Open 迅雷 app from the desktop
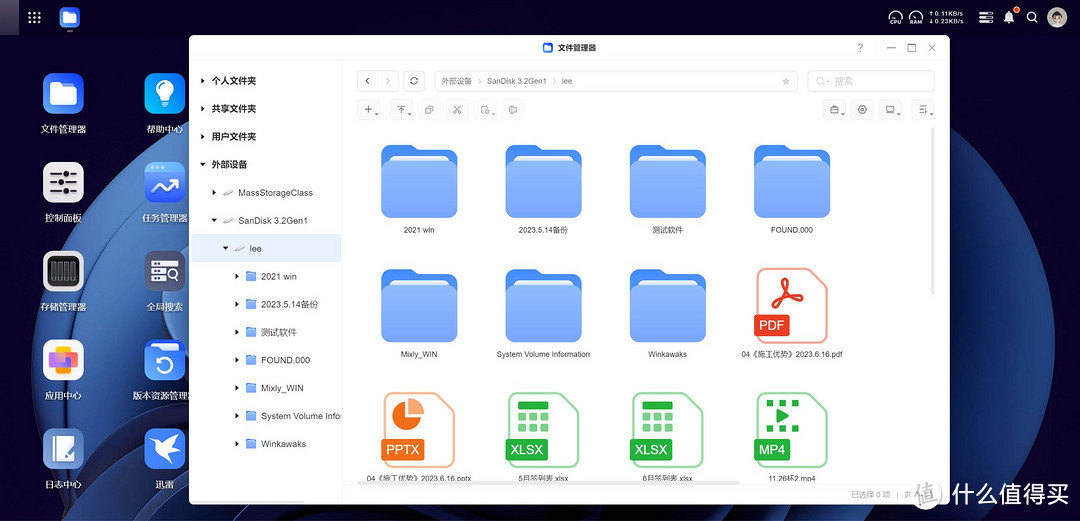Viewport: 1080px width, 521px height. click(164, 450)
